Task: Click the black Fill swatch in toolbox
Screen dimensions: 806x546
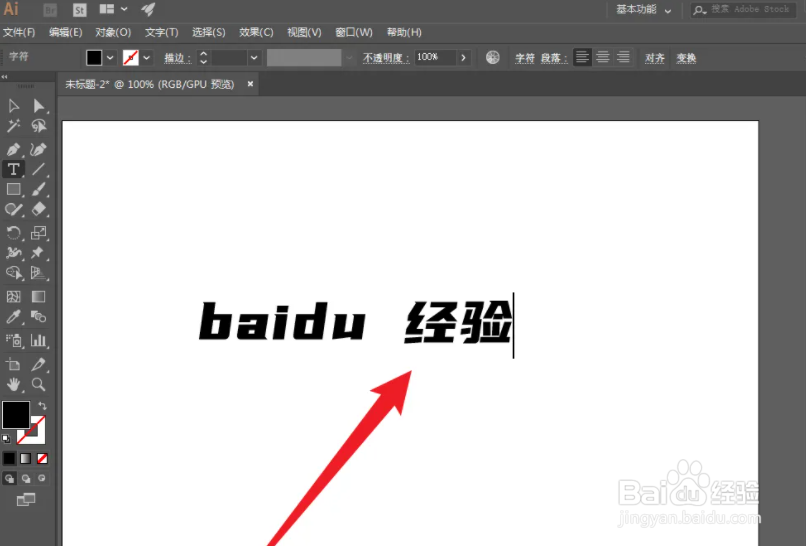Action: (x=16, y=414)
